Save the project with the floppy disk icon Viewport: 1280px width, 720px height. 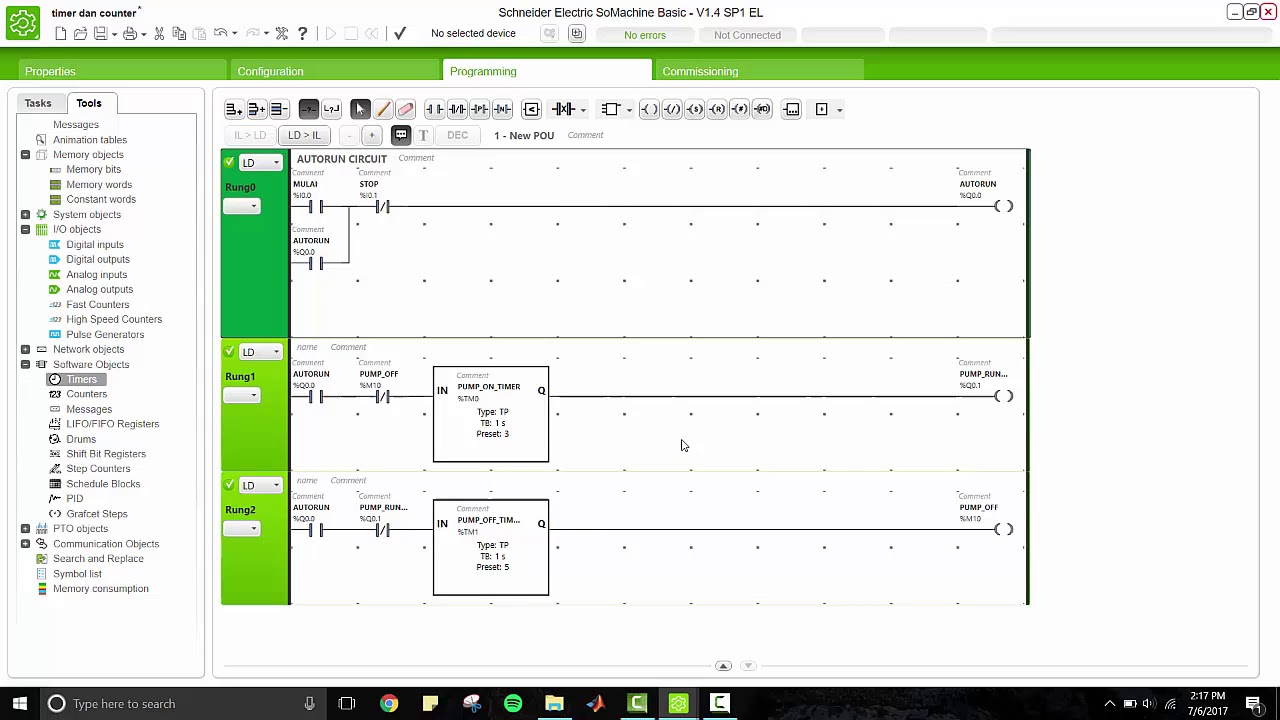pos(100,34)
